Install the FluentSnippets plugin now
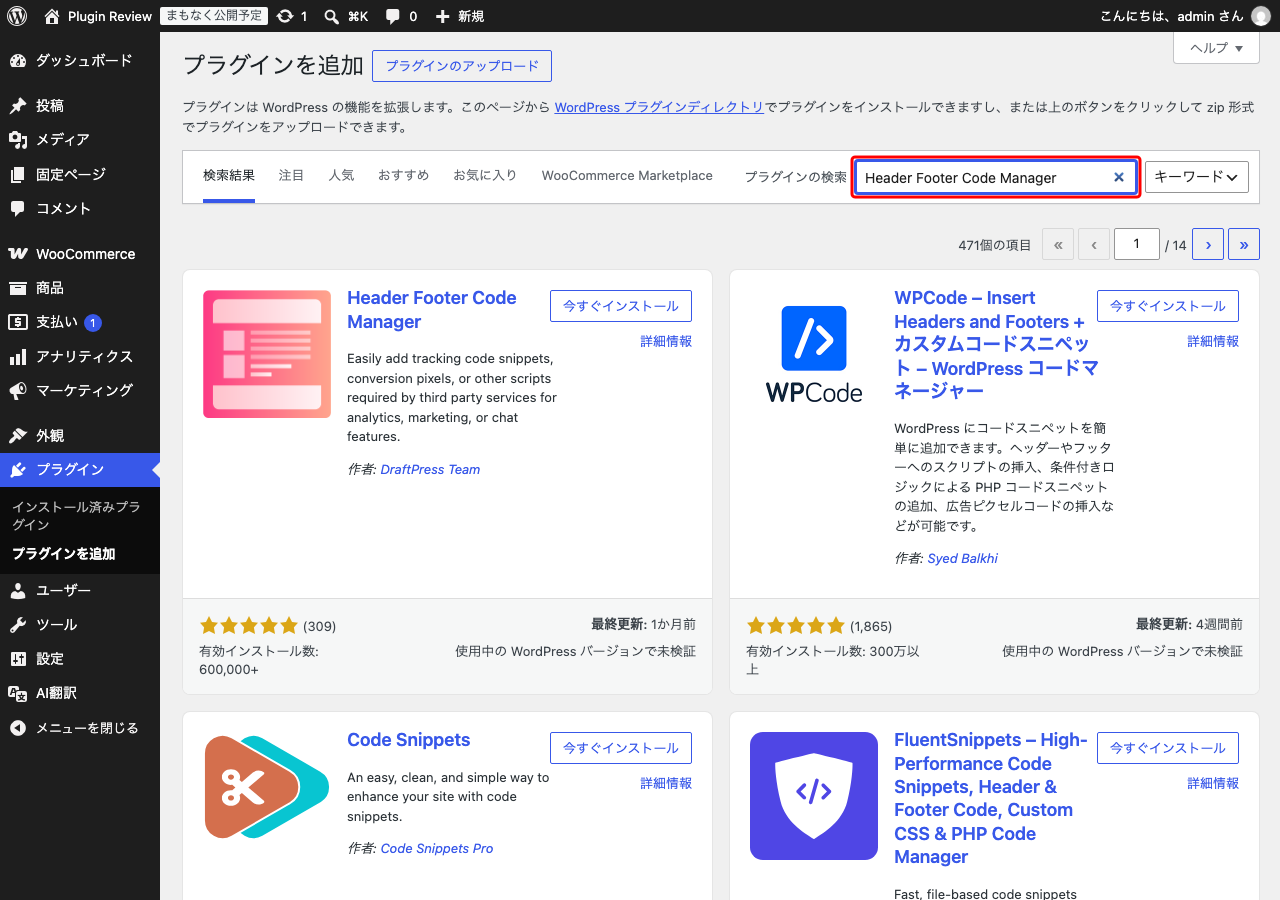Image resolution: width=1280 pixels, height=900 pixels. 1168,748
